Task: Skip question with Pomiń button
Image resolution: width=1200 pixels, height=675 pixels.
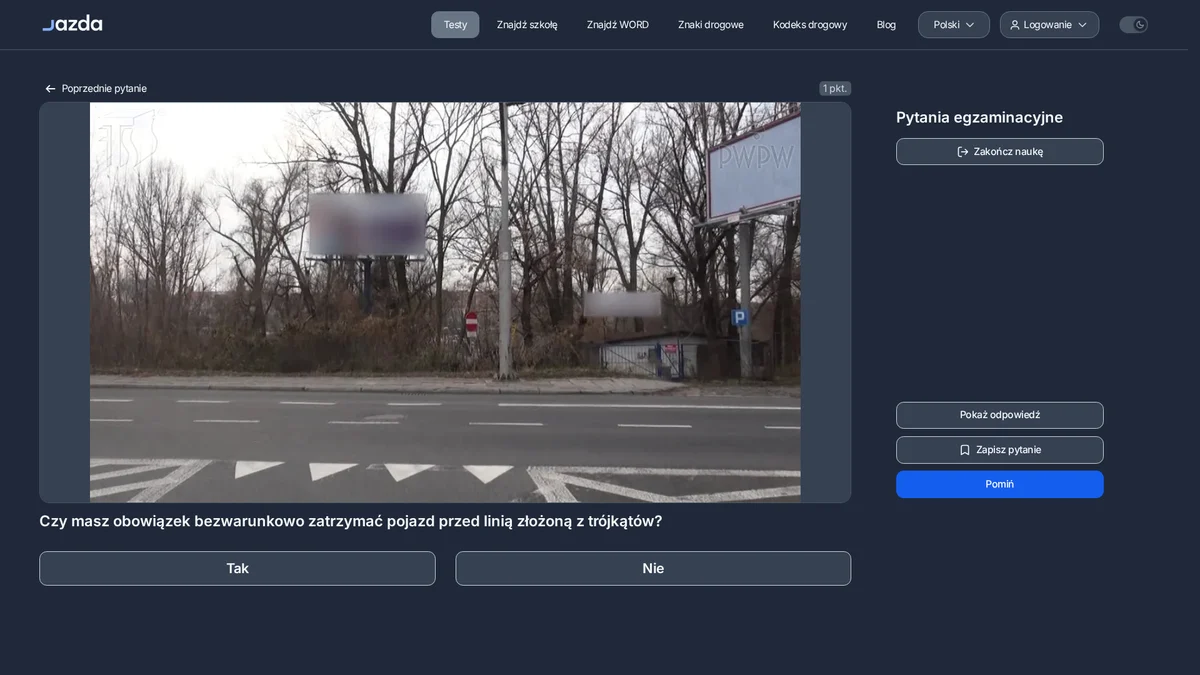Action: (x=1000, y=484)
